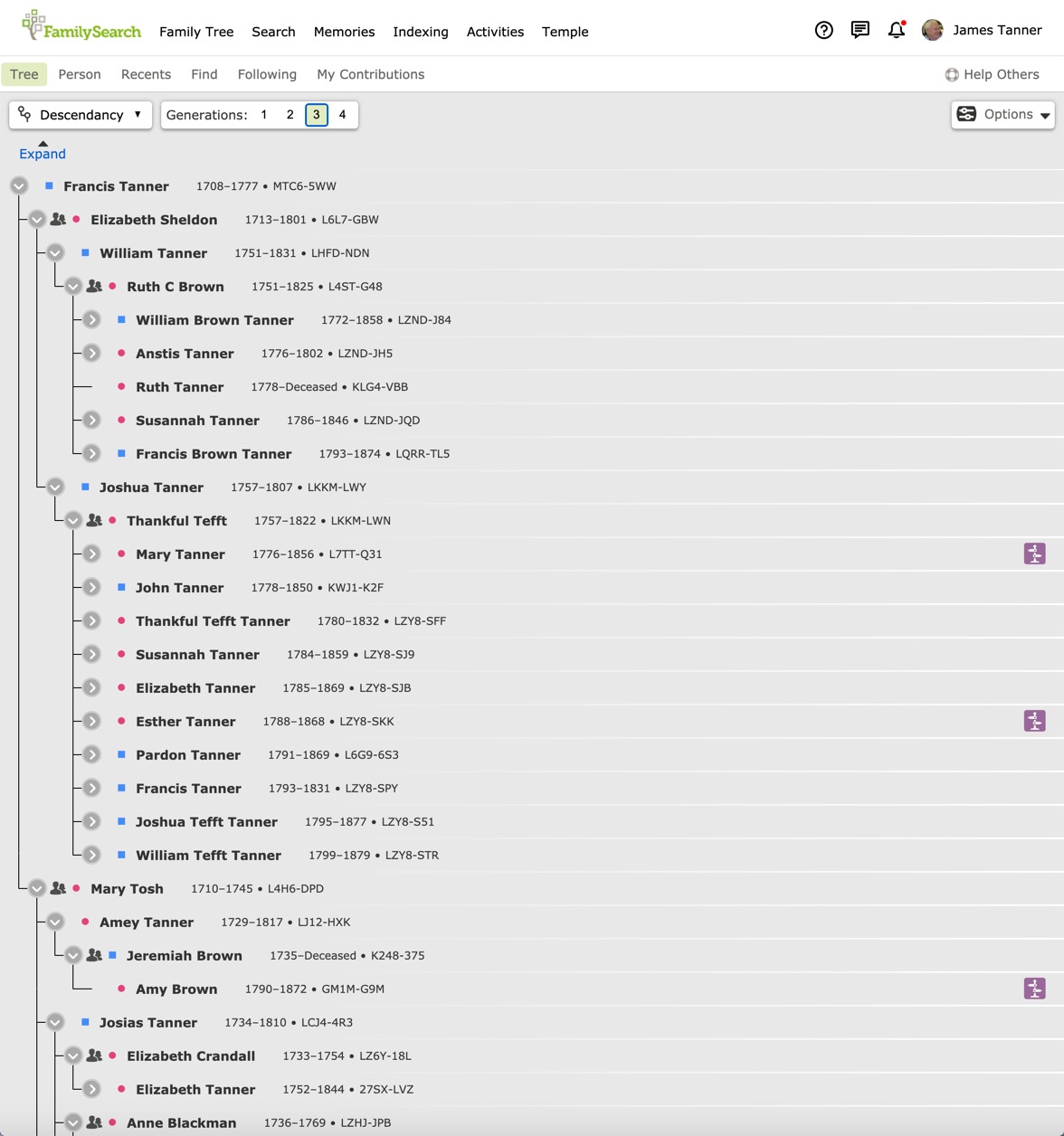Click pink female marker beside Amey Tanner

85,922
